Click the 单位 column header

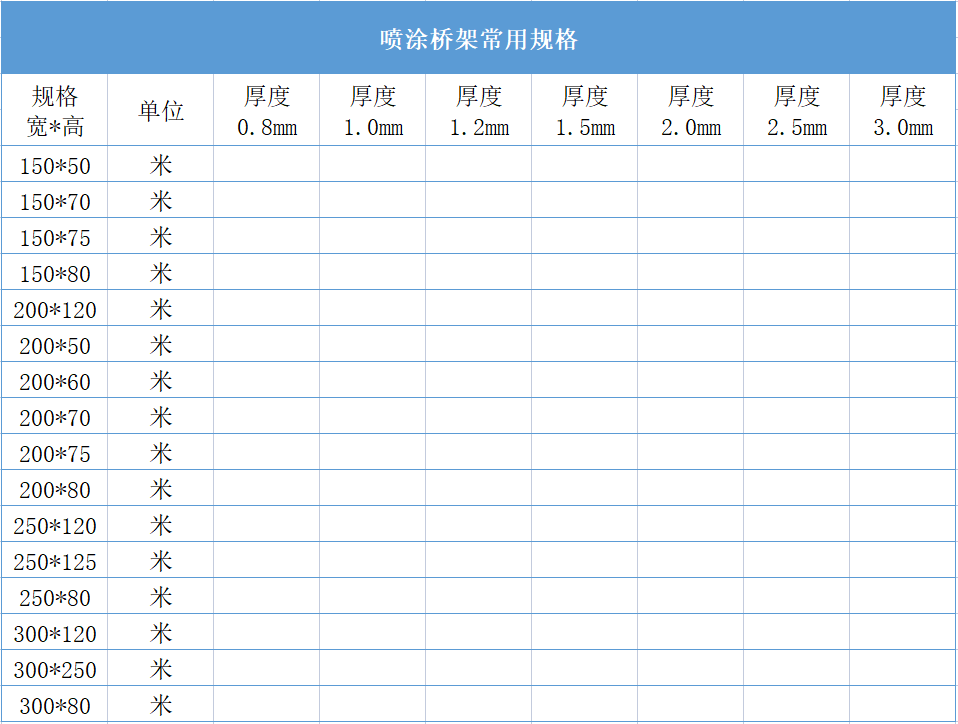click(x=160, y=108)
